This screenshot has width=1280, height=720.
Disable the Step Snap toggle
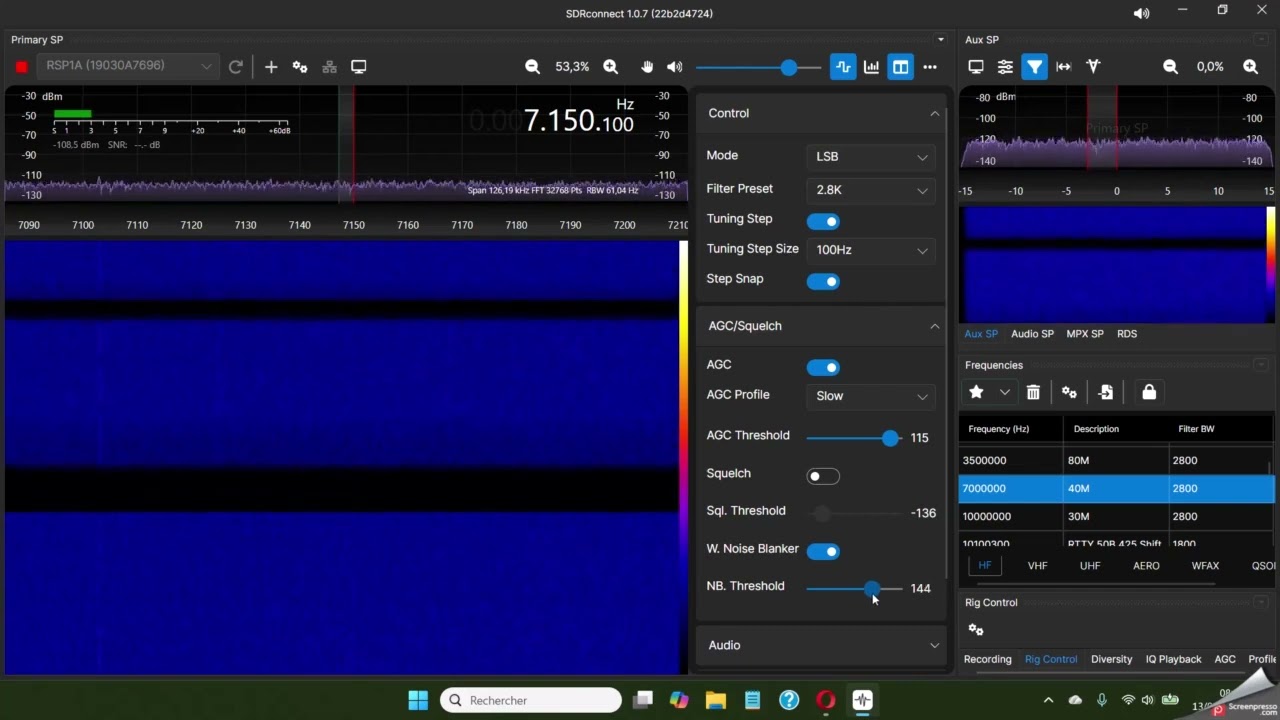[x=823, y=281]
